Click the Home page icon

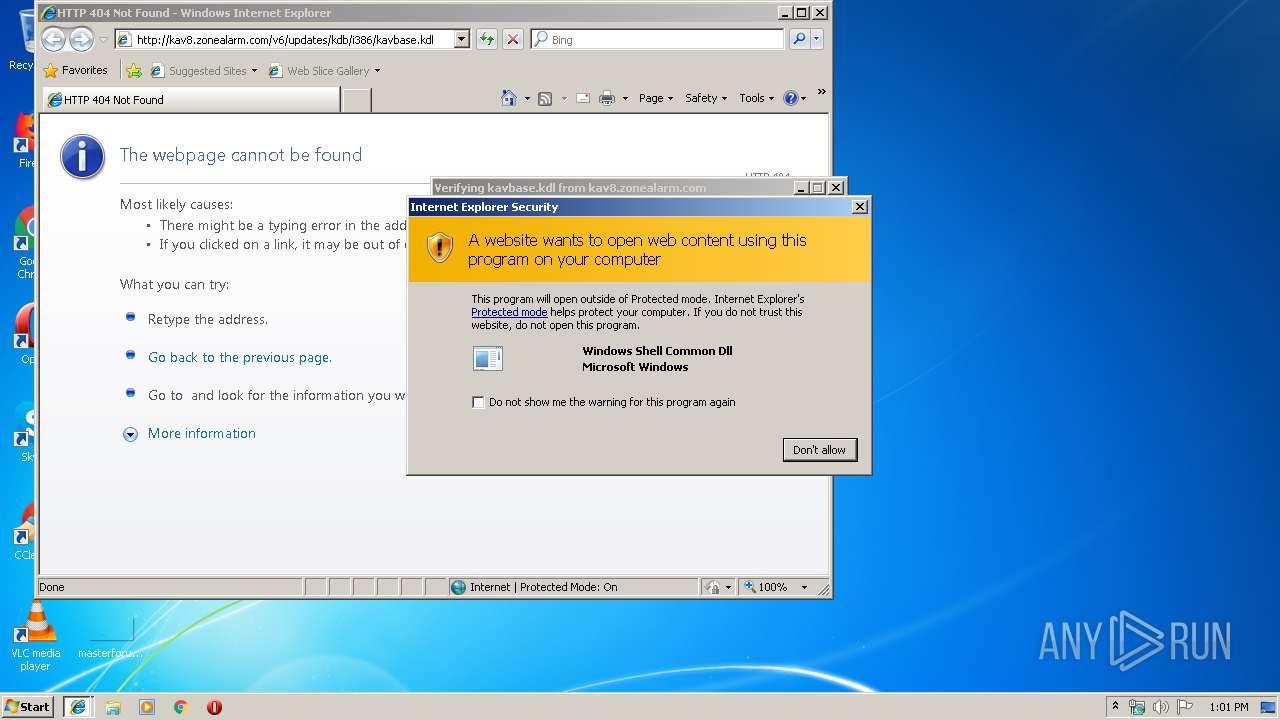pos(509,98)
